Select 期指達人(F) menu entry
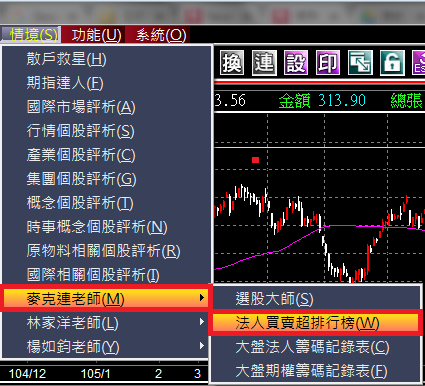 point(107,83)
